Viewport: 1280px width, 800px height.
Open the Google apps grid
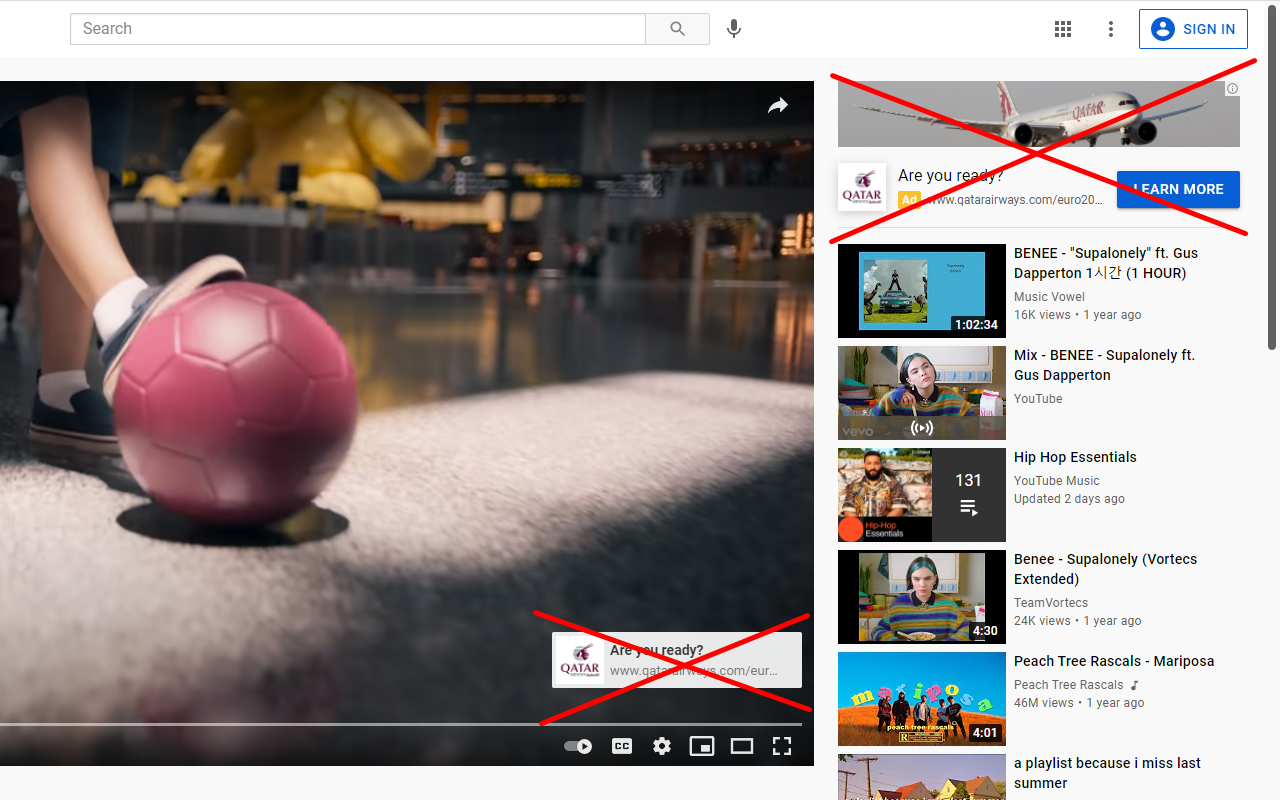[x=1063, y=28]
